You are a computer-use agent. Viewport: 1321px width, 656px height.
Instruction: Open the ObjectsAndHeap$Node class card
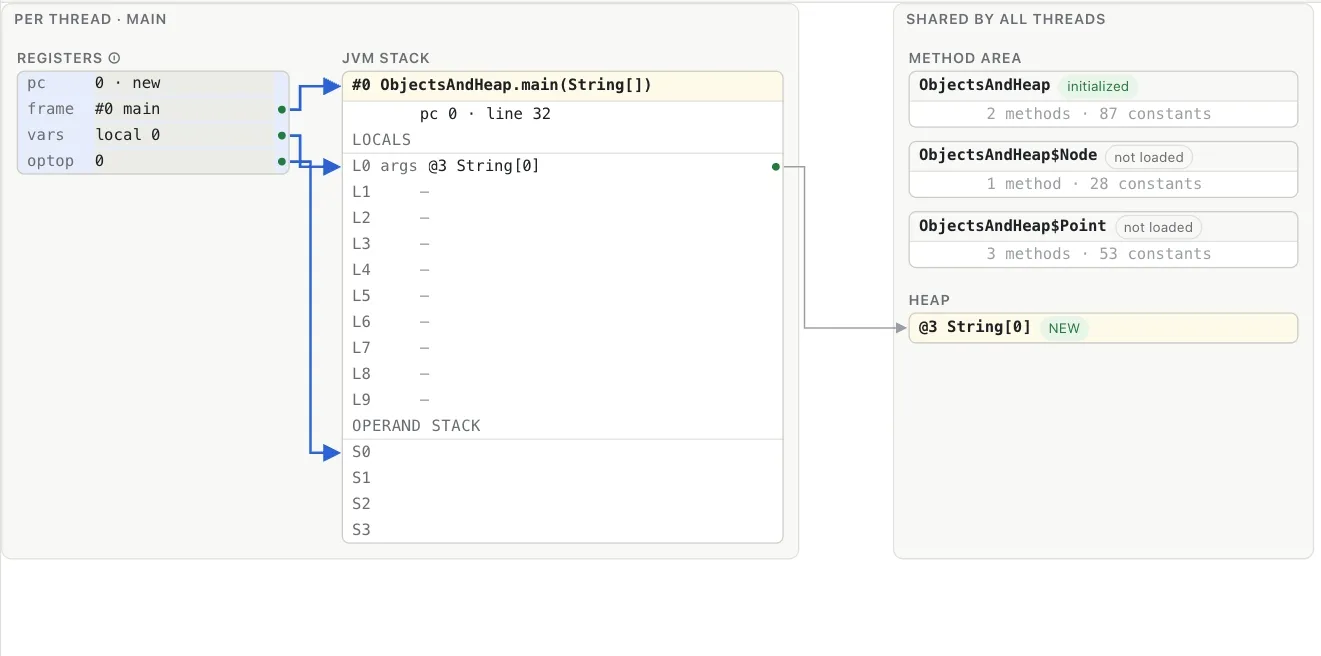click(x=1103, y=169)
